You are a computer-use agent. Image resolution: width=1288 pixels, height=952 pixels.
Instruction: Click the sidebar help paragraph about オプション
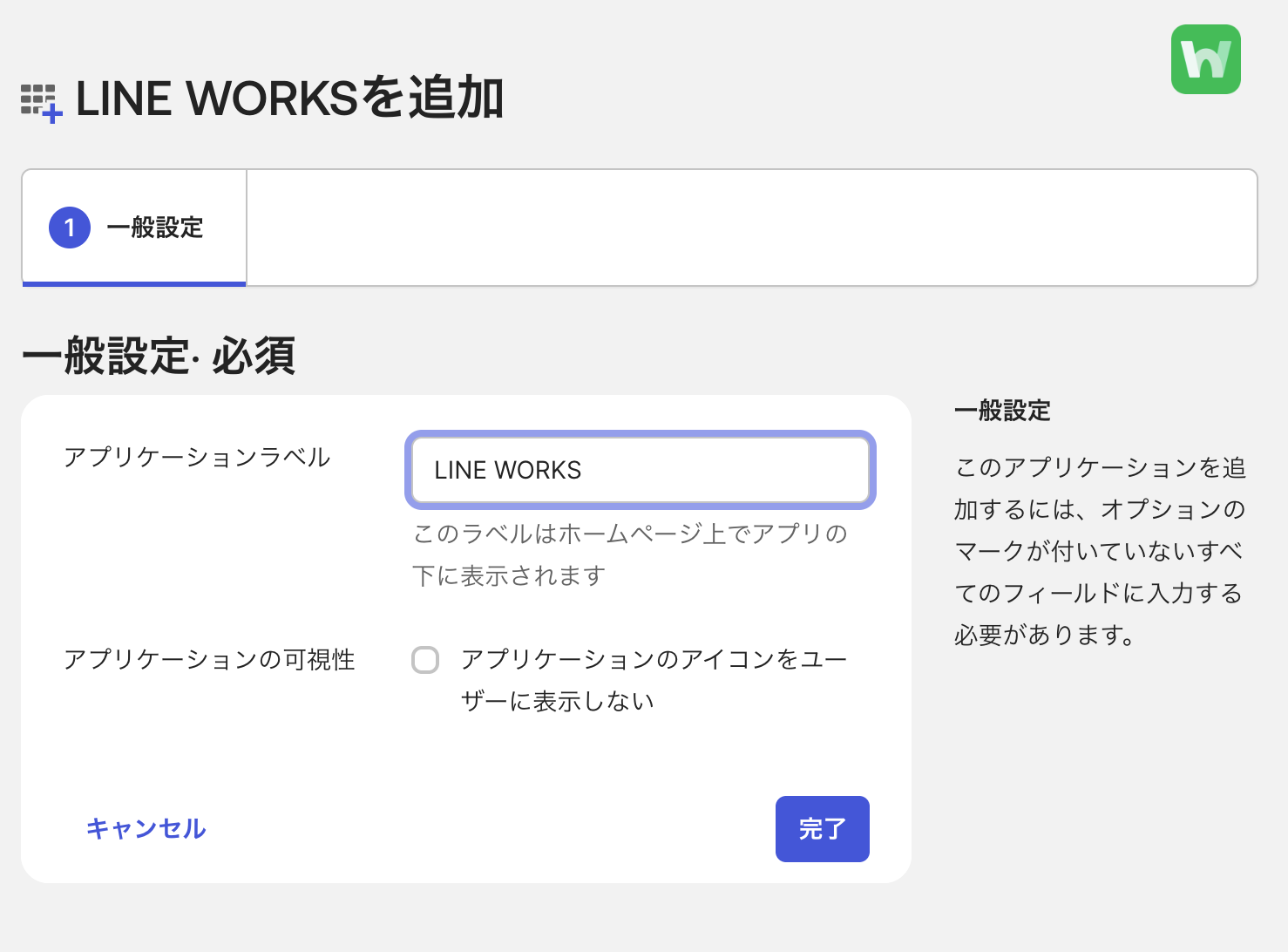[x=1100, y=551]
